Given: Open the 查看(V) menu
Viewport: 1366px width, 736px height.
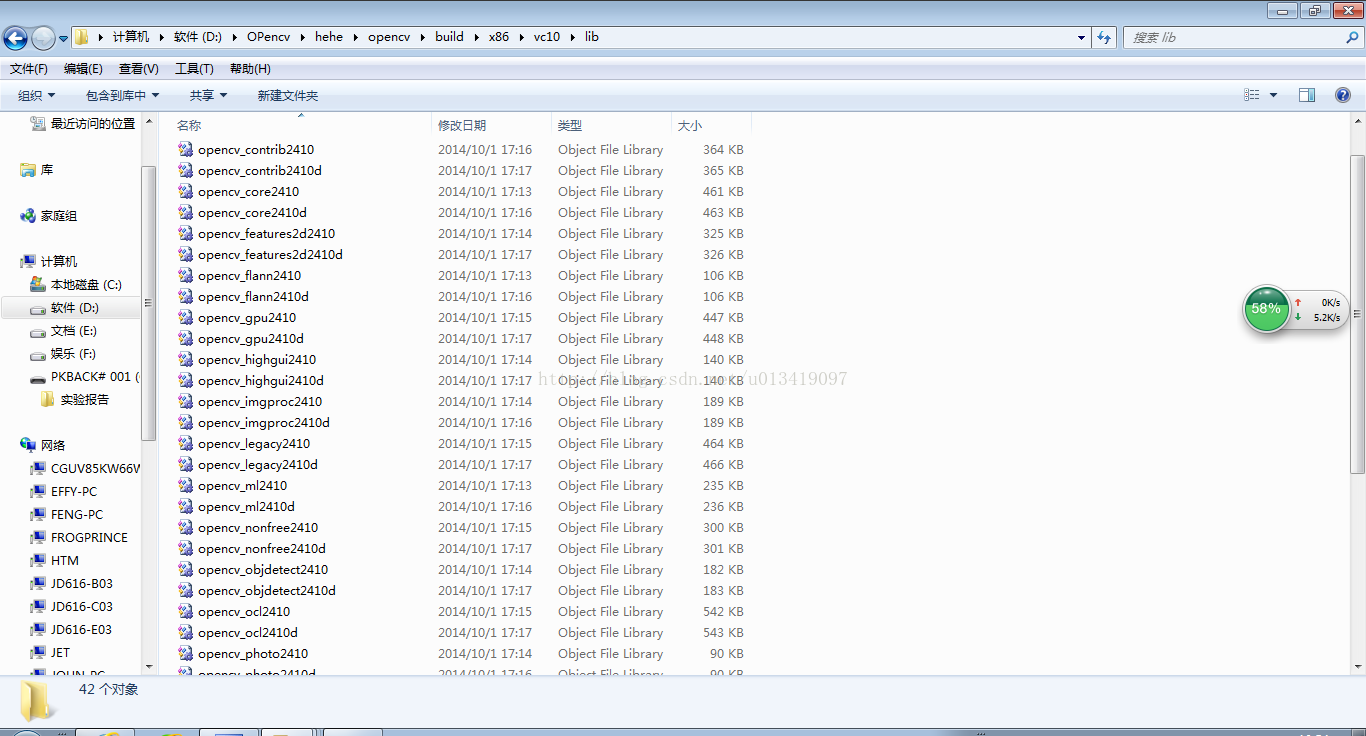Looking at the screenshot, I should (x=139, y=69).
